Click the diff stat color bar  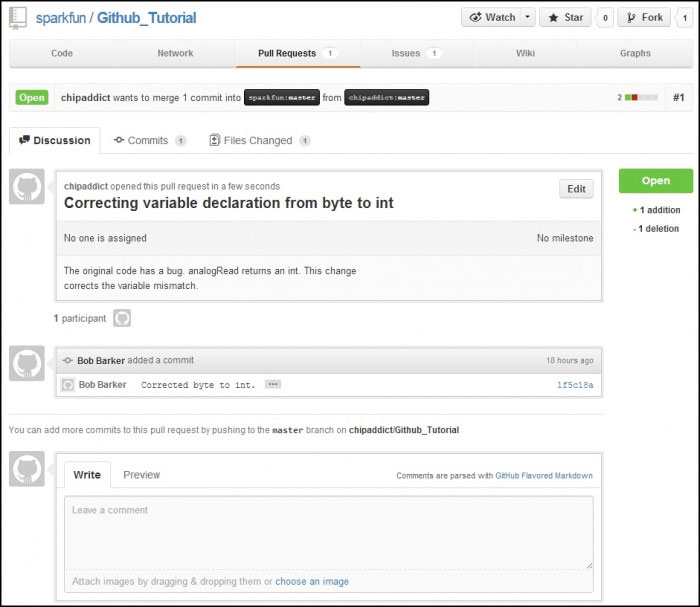[x=641, y=97]
